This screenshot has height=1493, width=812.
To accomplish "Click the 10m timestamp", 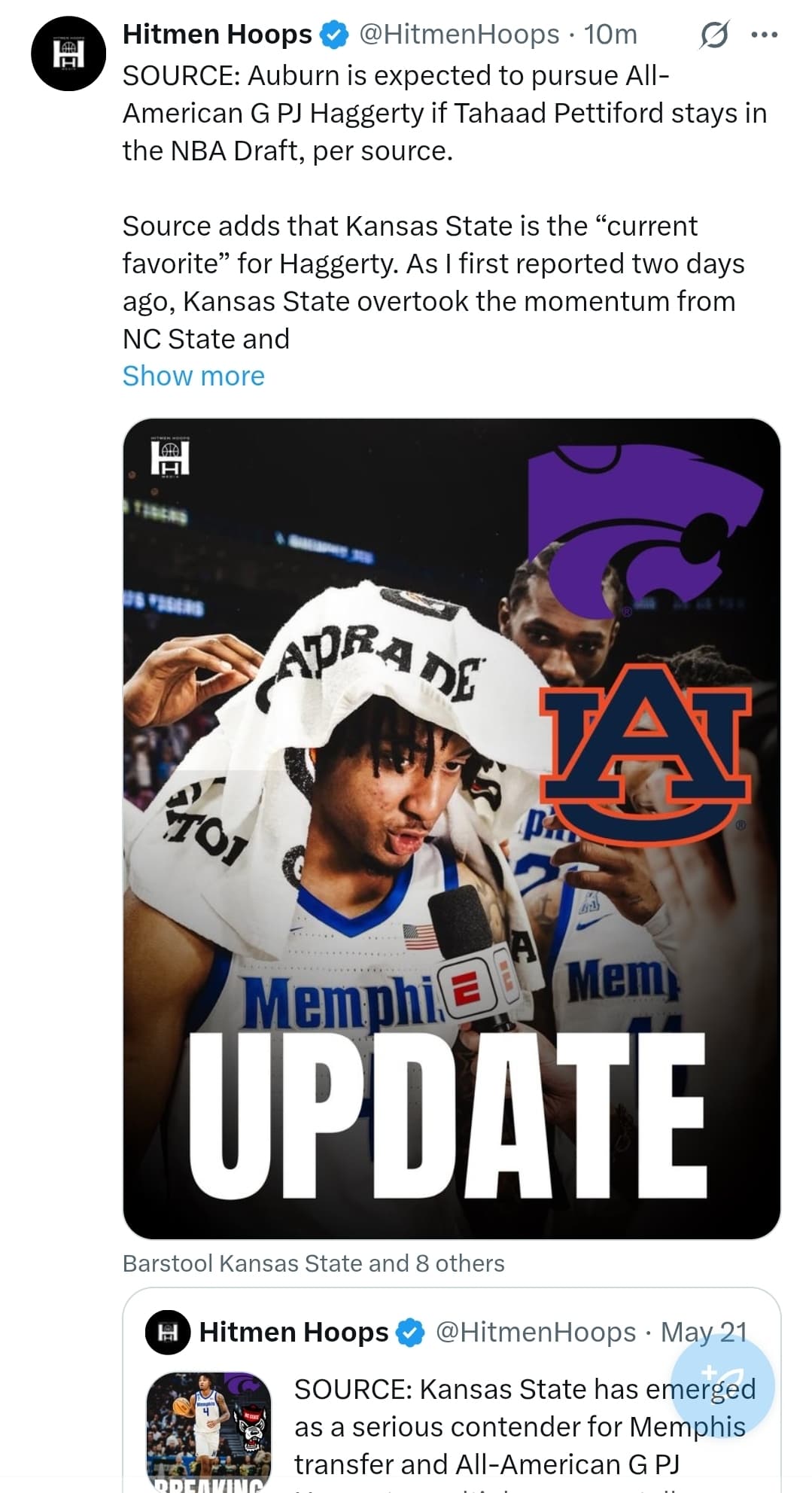I will pos(610,35).
